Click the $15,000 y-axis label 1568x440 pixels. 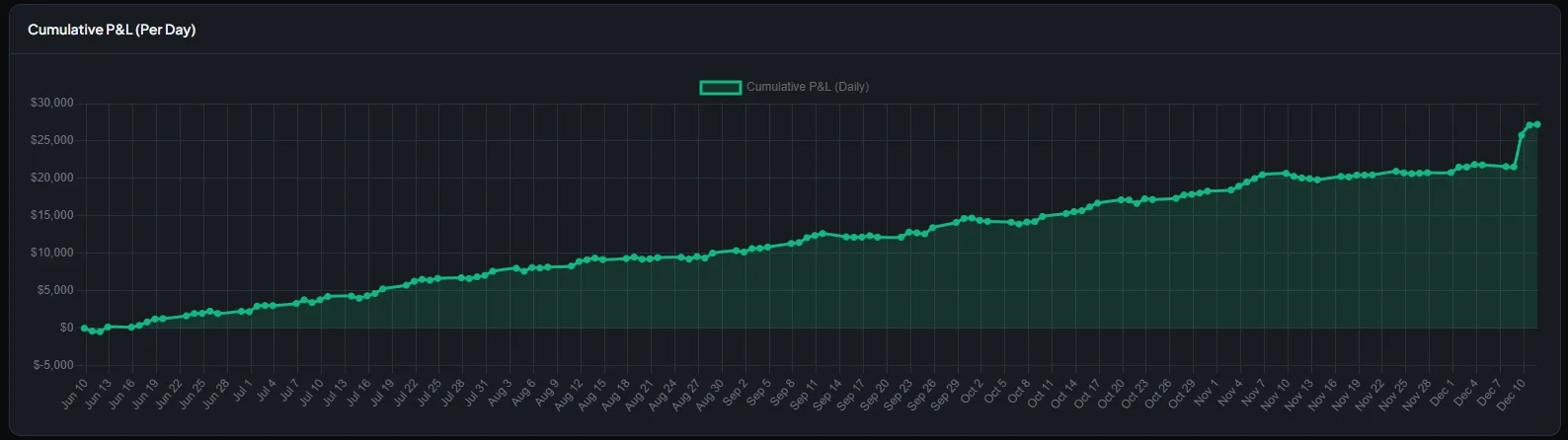pos(52,215)
